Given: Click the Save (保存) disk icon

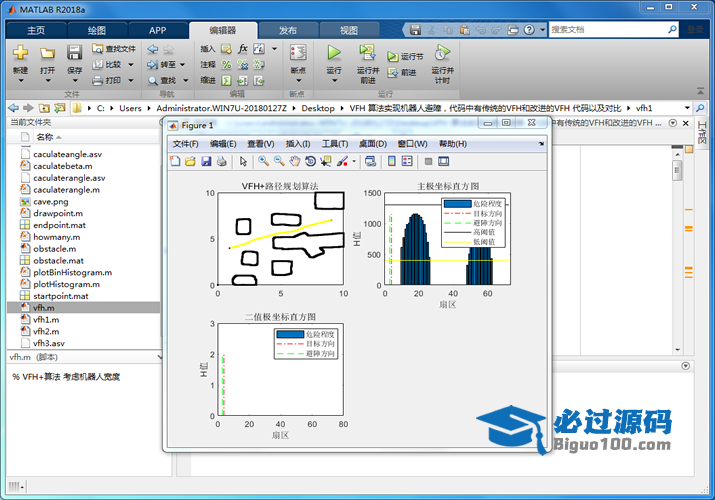Looking at the screenshot, I should click(x=74, y=53).
